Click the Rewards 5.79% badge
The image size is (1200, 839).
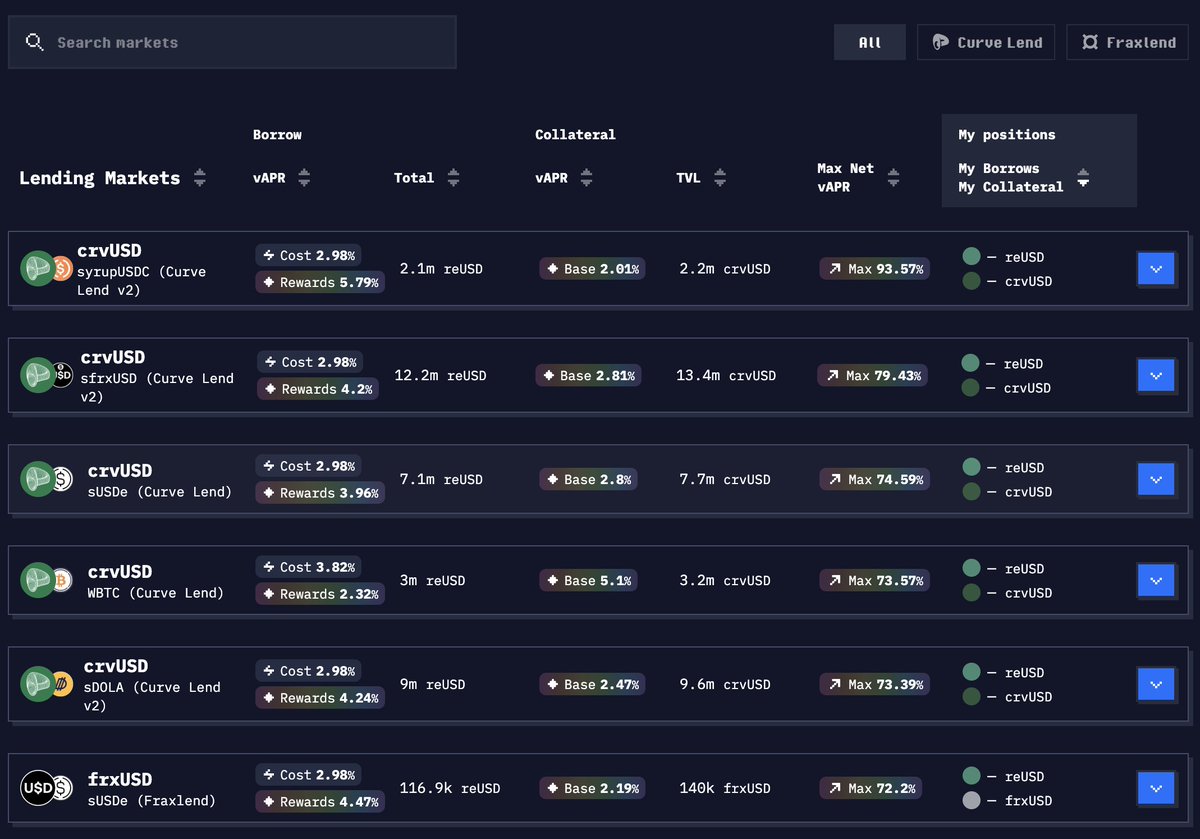(x=320, y=283)
